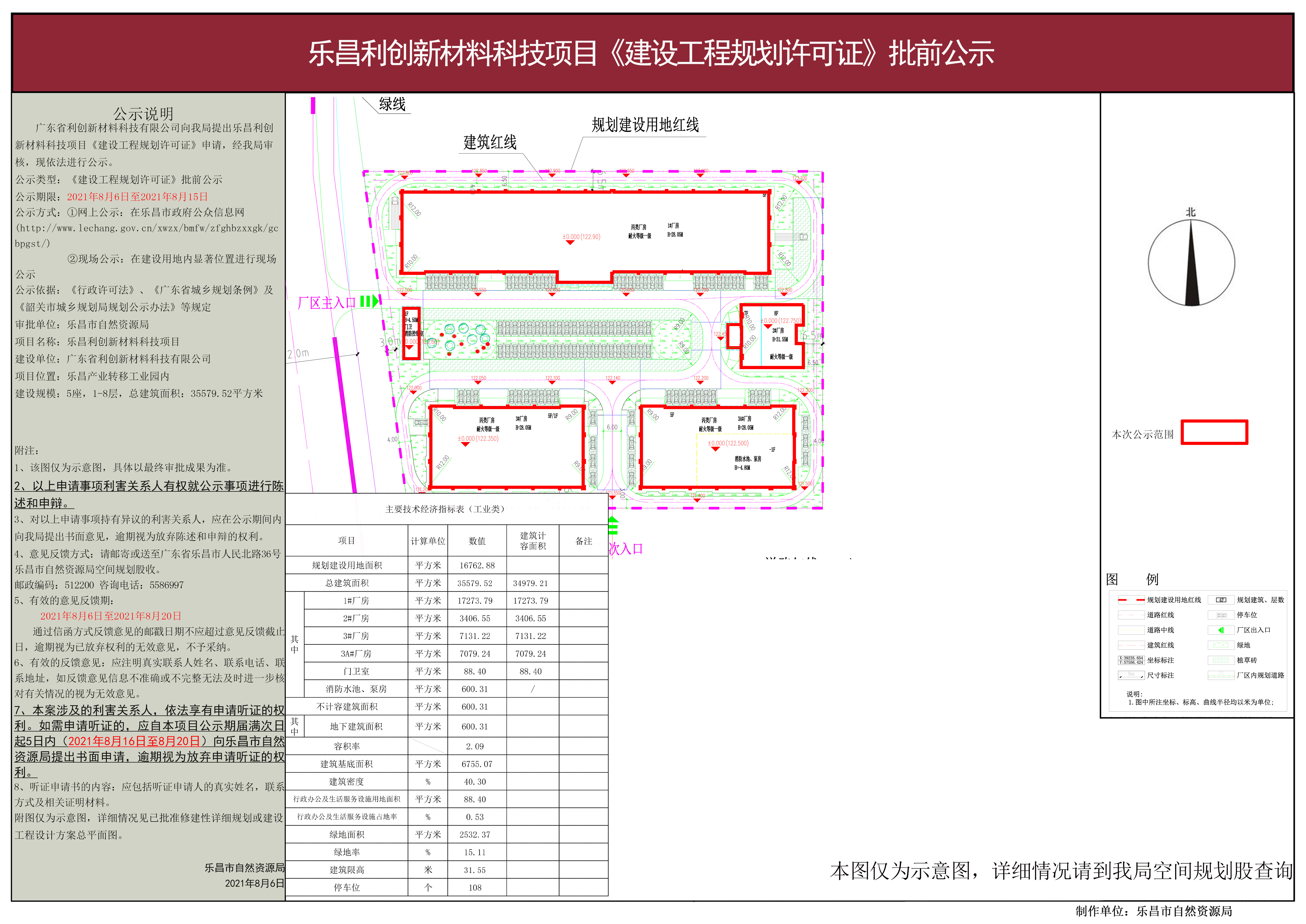The width and height of the screenshot is (1306, 924).
Task: Click the 规划建设用地红线 legend dash symbol
Action: [1131, 600]
